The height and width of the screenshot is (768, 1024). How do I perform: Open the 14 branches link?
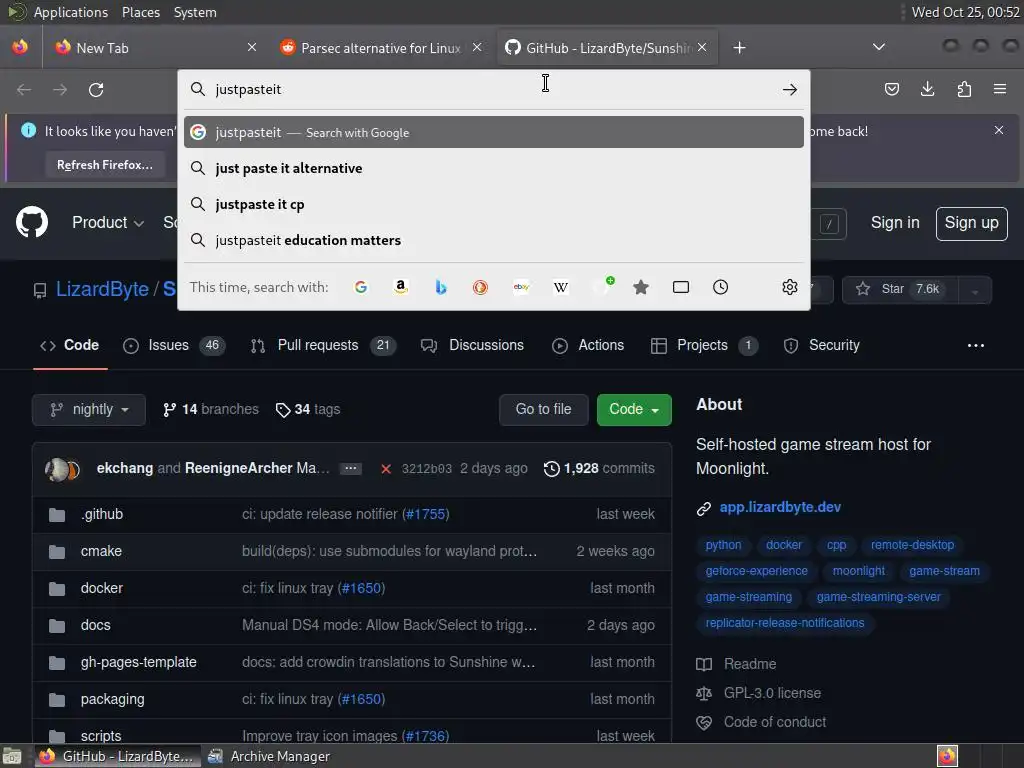(x=210, y=409)
